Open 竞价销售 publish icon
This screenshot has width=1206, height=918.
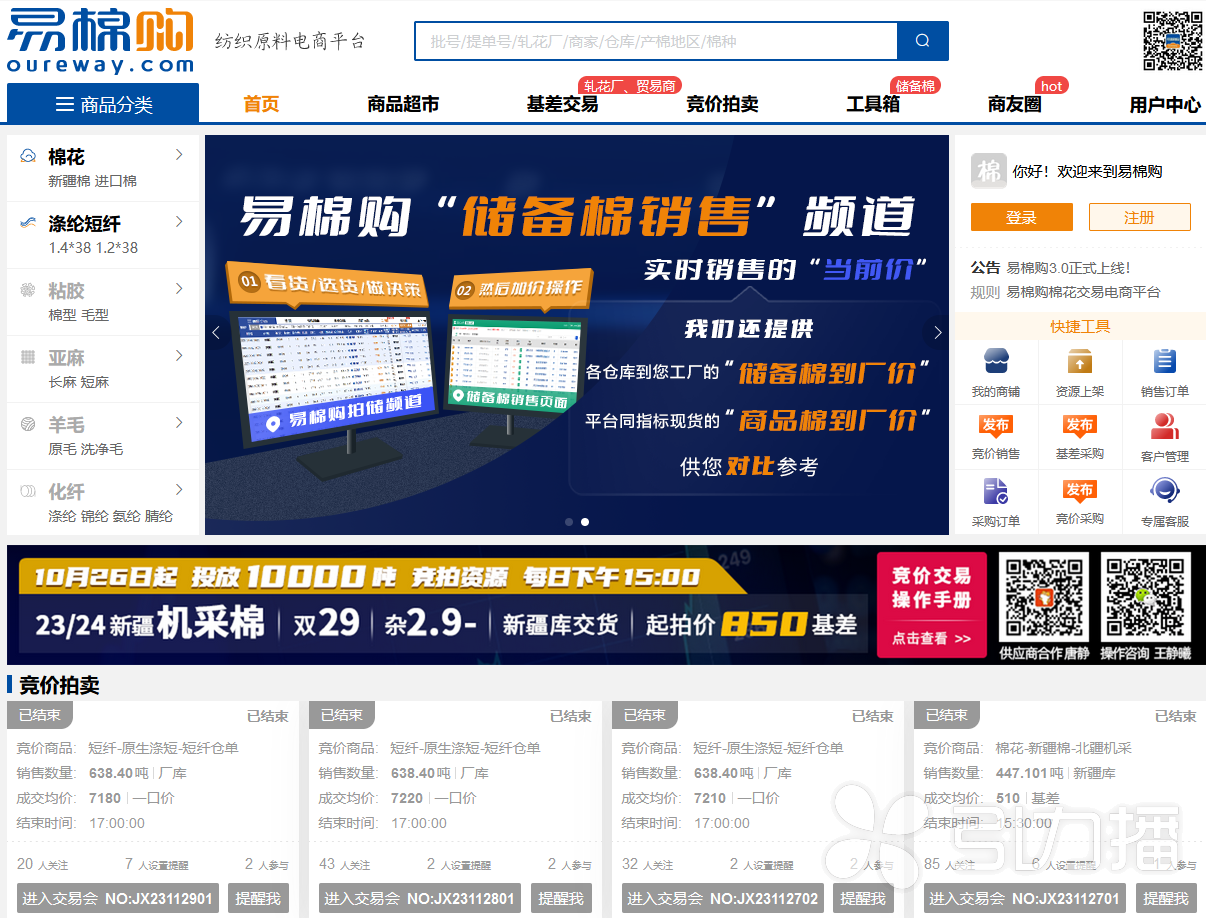(x=995, y=427)
